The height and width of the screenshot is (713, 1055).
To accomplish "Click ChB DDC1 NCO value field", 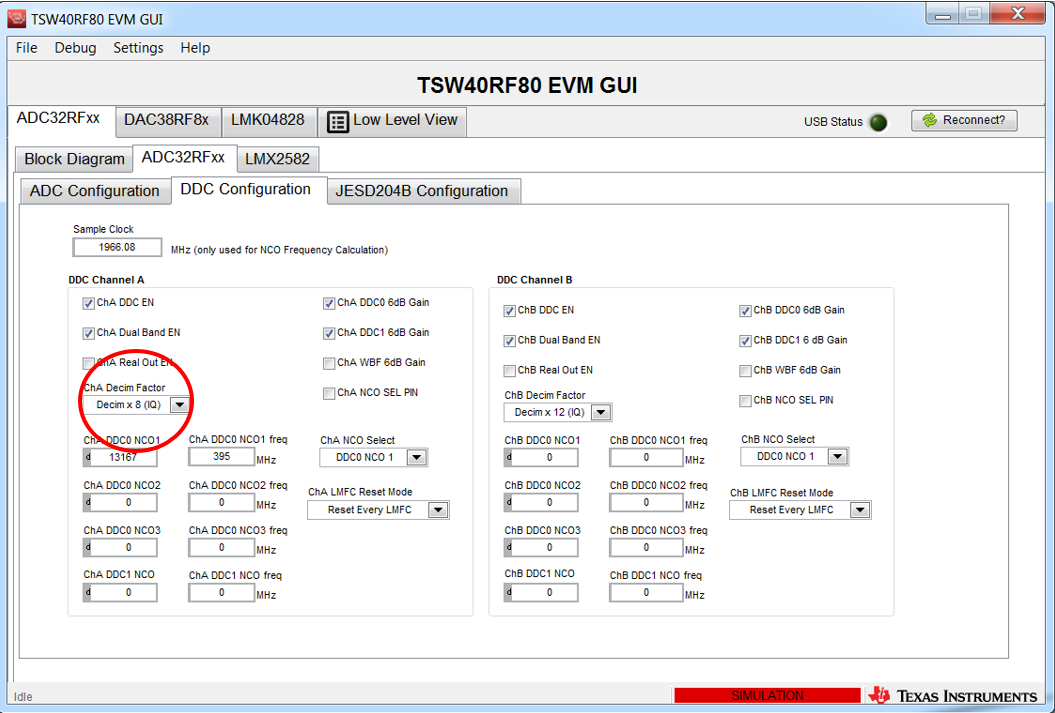I will [x=546, y=593].
